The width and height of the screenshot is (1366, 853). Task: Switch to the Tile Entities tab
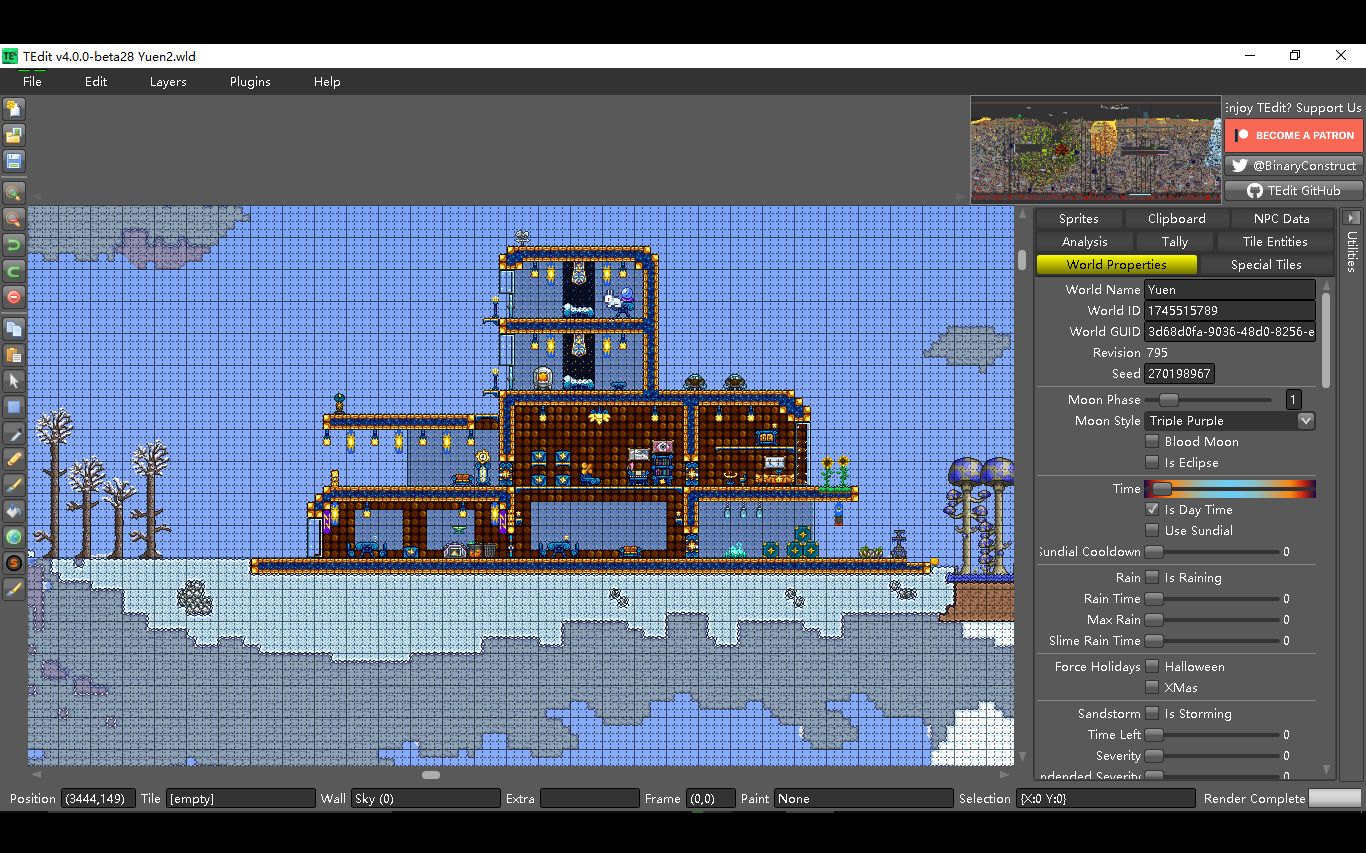coord(1275,241)
